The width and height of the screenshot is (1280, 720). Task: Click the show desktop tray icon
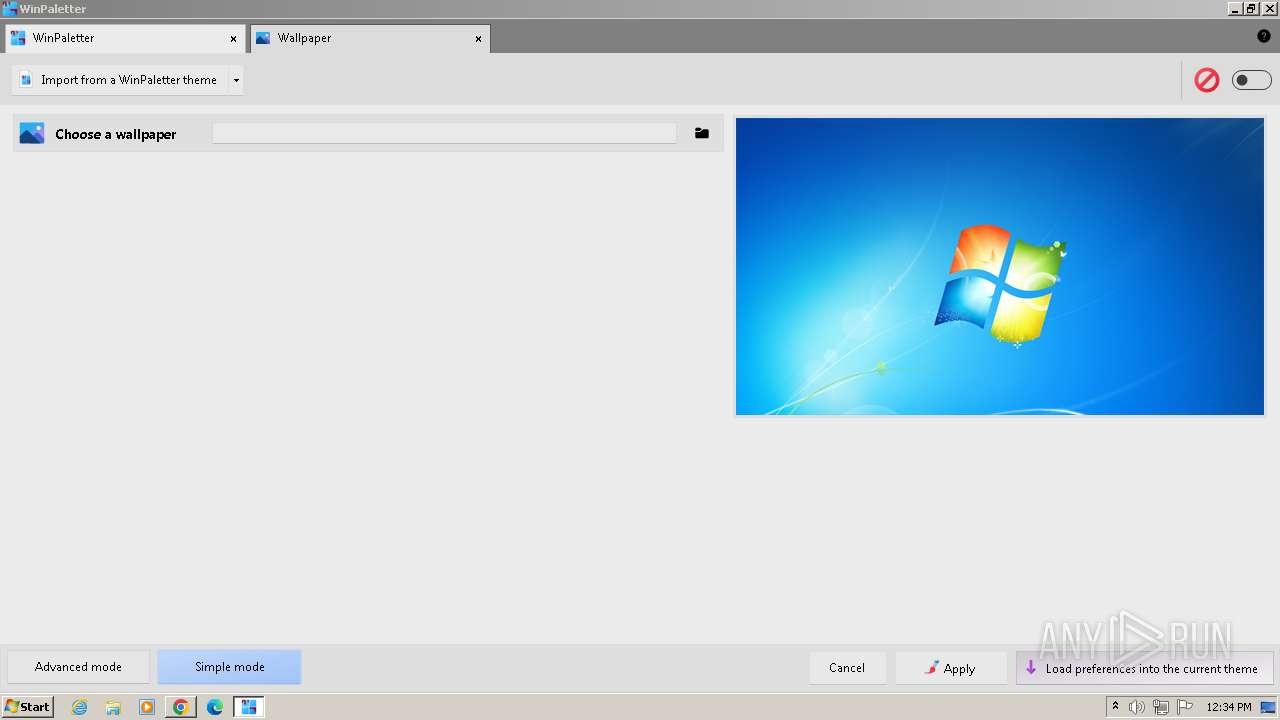1268,707
